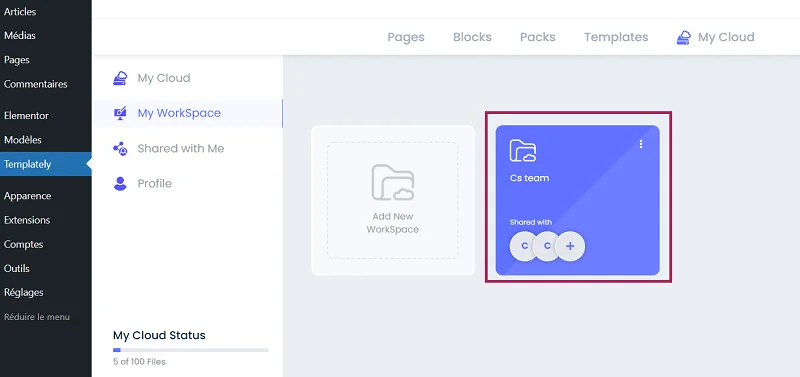This screenshot has width=800, height=377.
Task: Click the My Cloud icon in left panel
Action: (120, 78)
